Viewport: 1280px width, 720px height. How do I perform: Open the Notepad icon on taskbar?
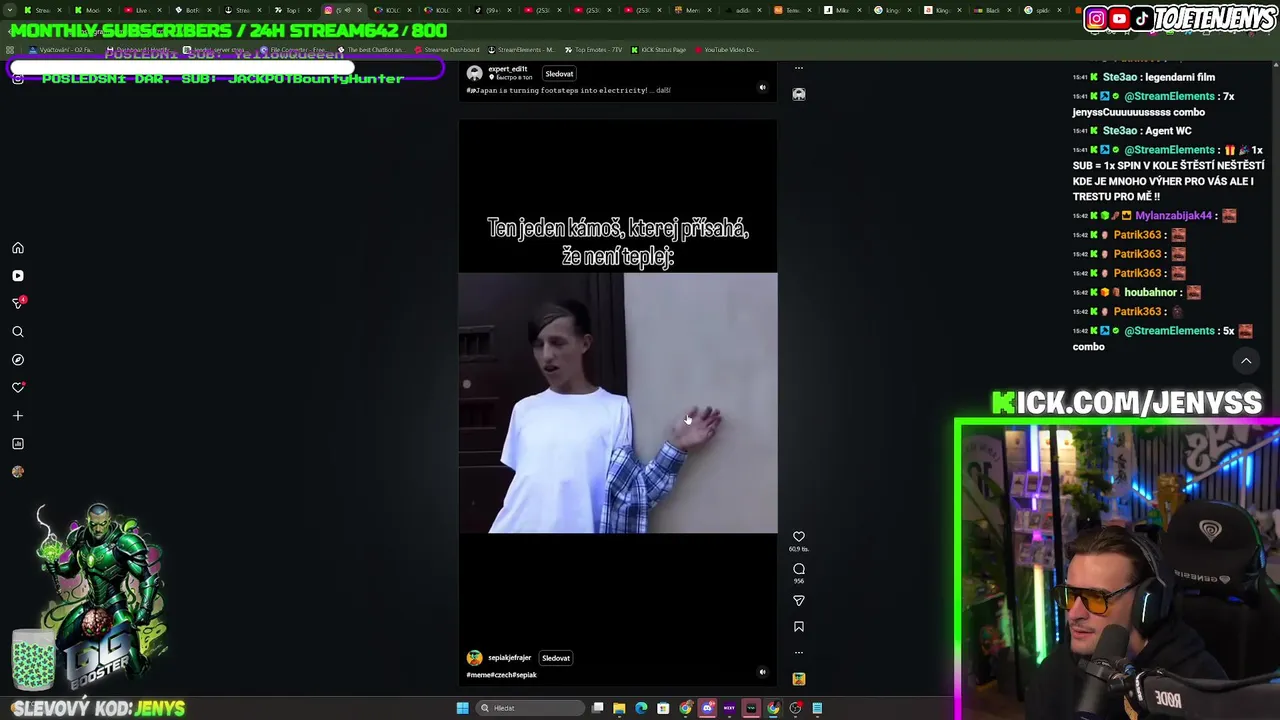[x=817, y=708]
